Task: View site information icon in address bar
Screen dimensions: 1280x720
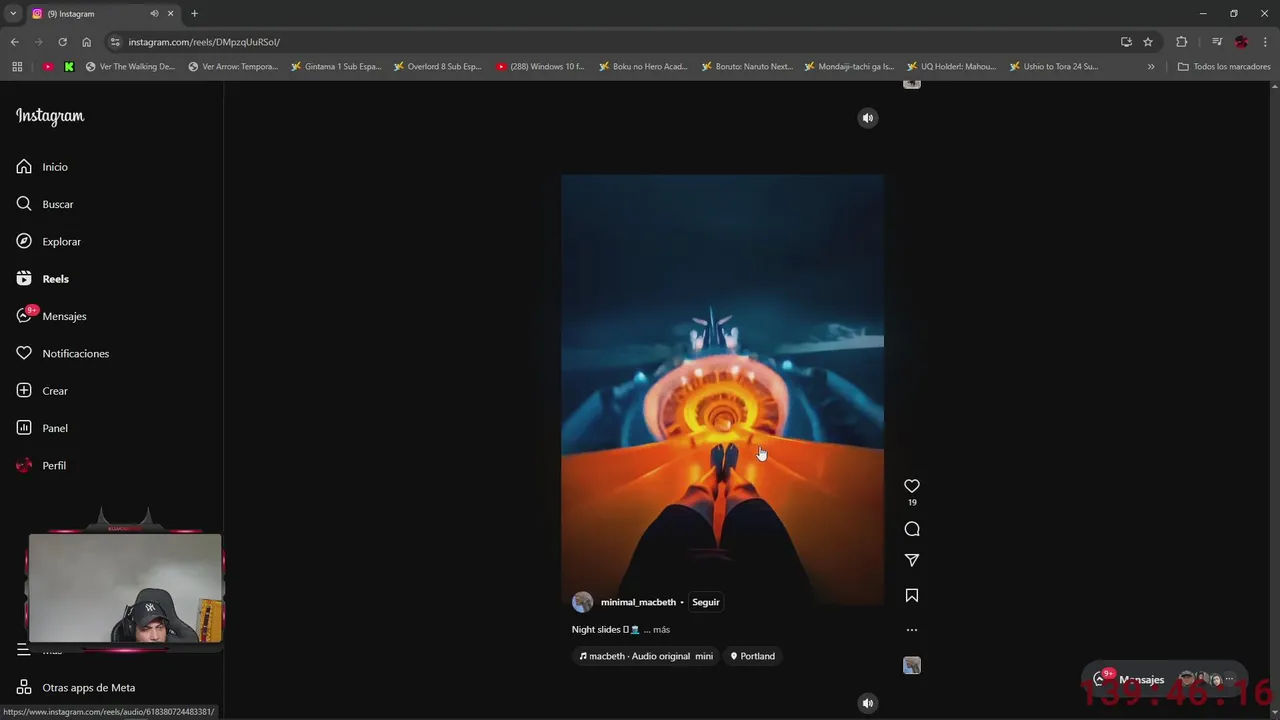Action: [115, 42]
